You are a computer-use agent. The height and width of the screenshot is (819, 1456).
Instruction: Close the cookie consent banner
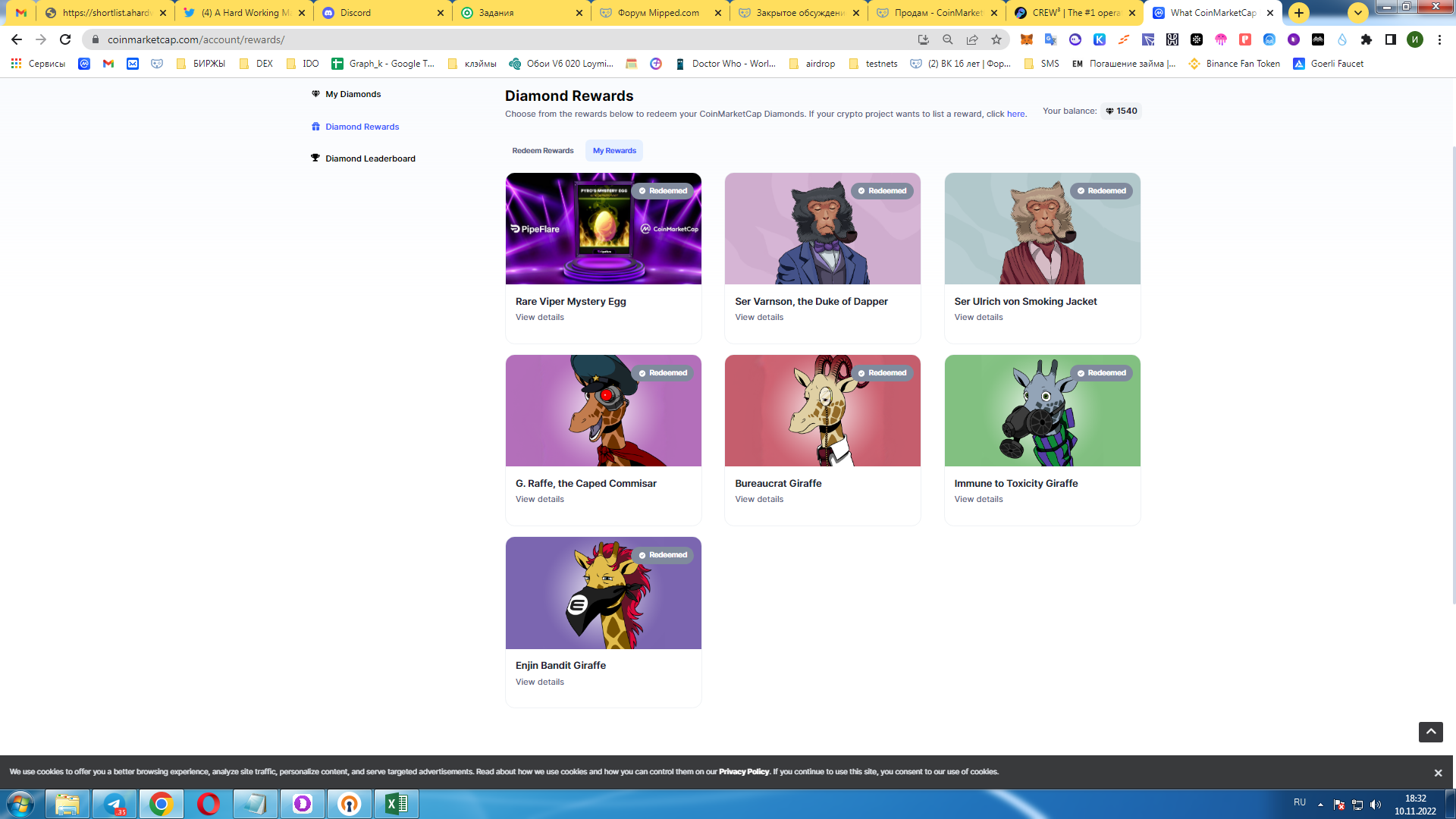tap(1438, 773)
